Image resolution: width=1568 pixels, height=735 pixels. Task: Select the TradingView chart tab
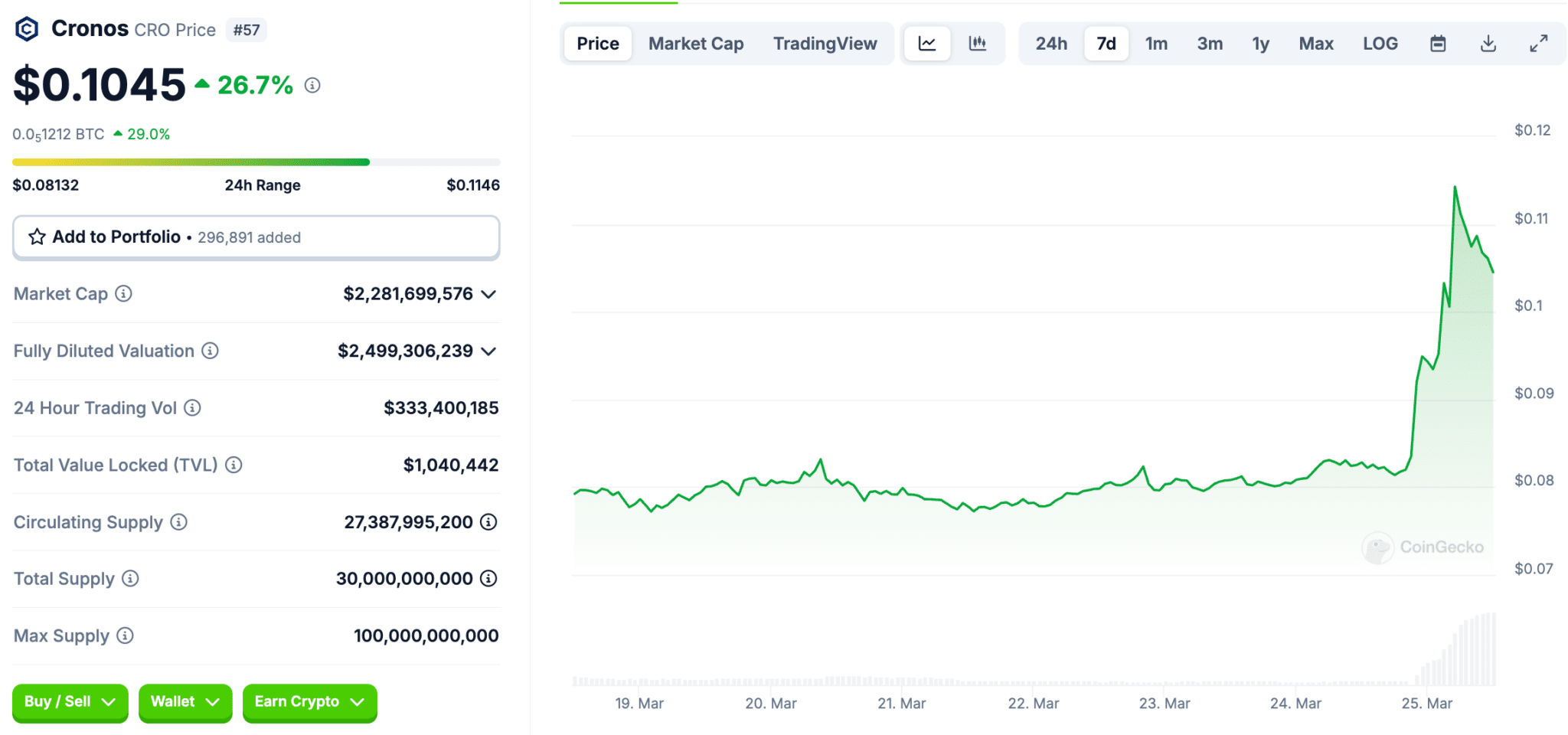(825, 44)
